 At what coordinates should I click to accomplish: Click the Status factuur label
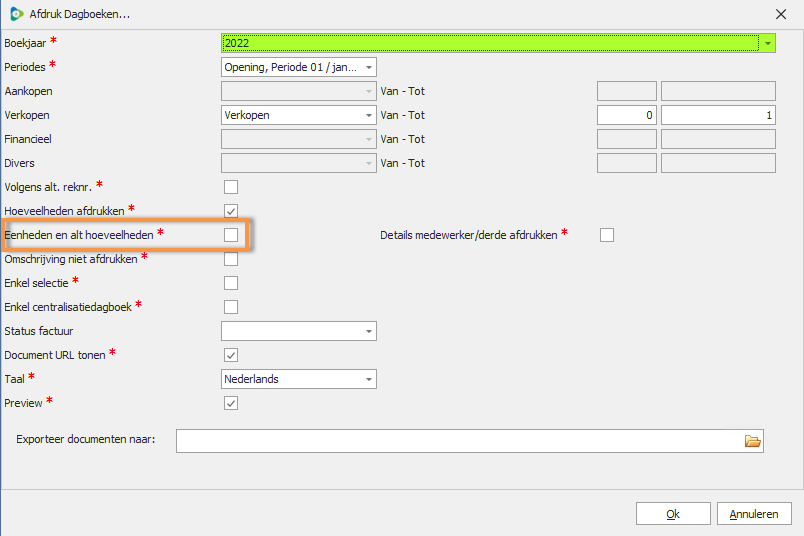point(38,331)
